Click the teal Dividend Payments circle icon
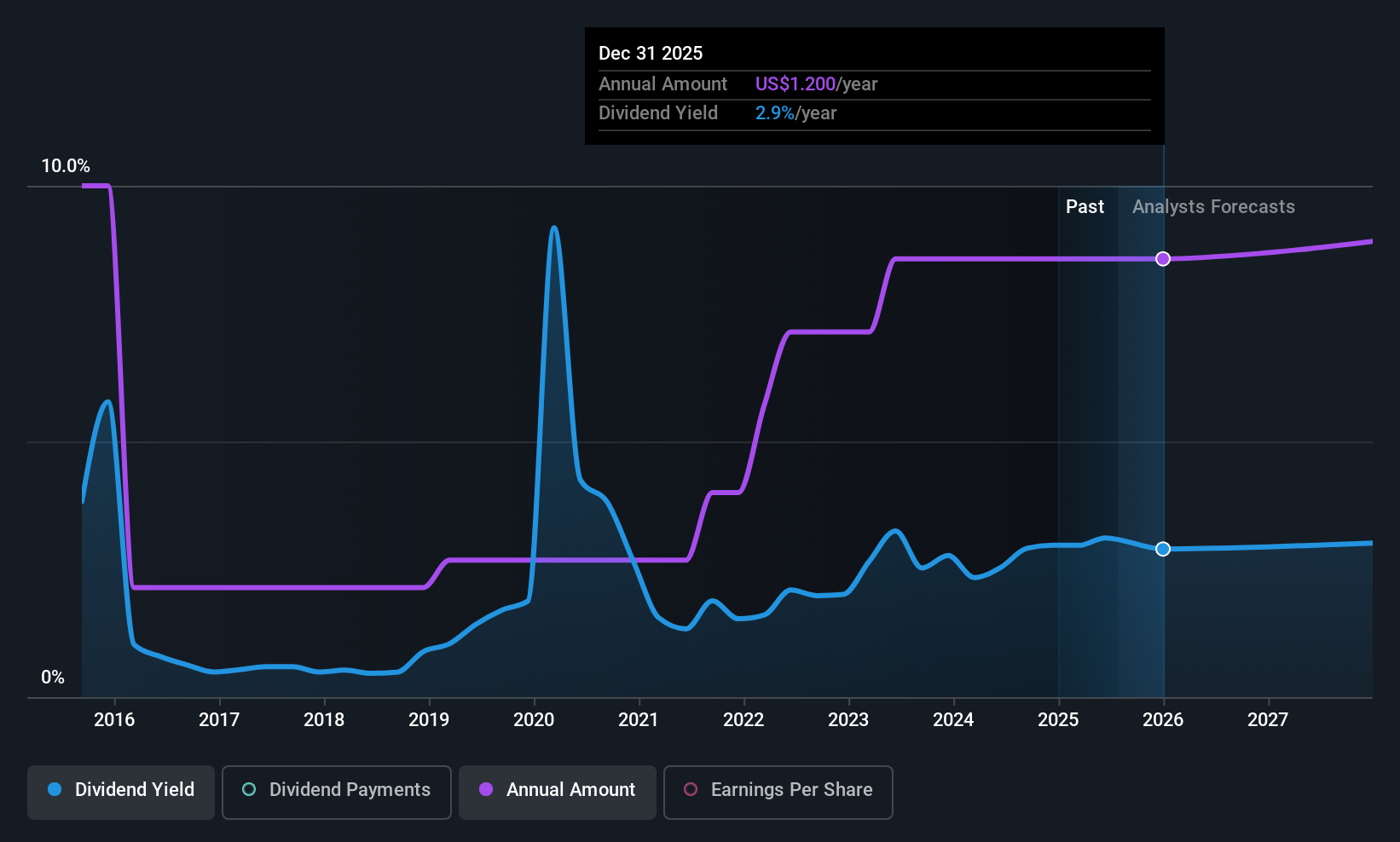 click(x=248, y=790)
